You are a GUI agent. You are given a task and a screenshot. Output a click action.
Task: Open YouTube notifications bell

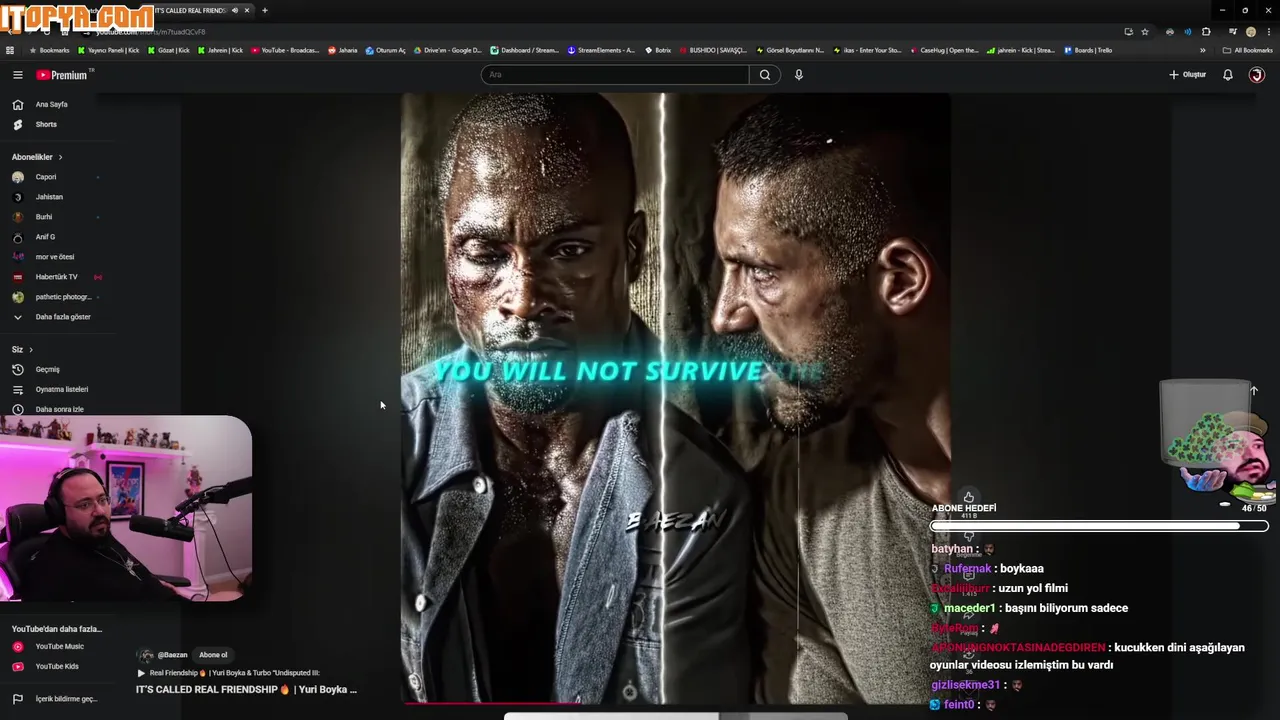(1228, 75)
